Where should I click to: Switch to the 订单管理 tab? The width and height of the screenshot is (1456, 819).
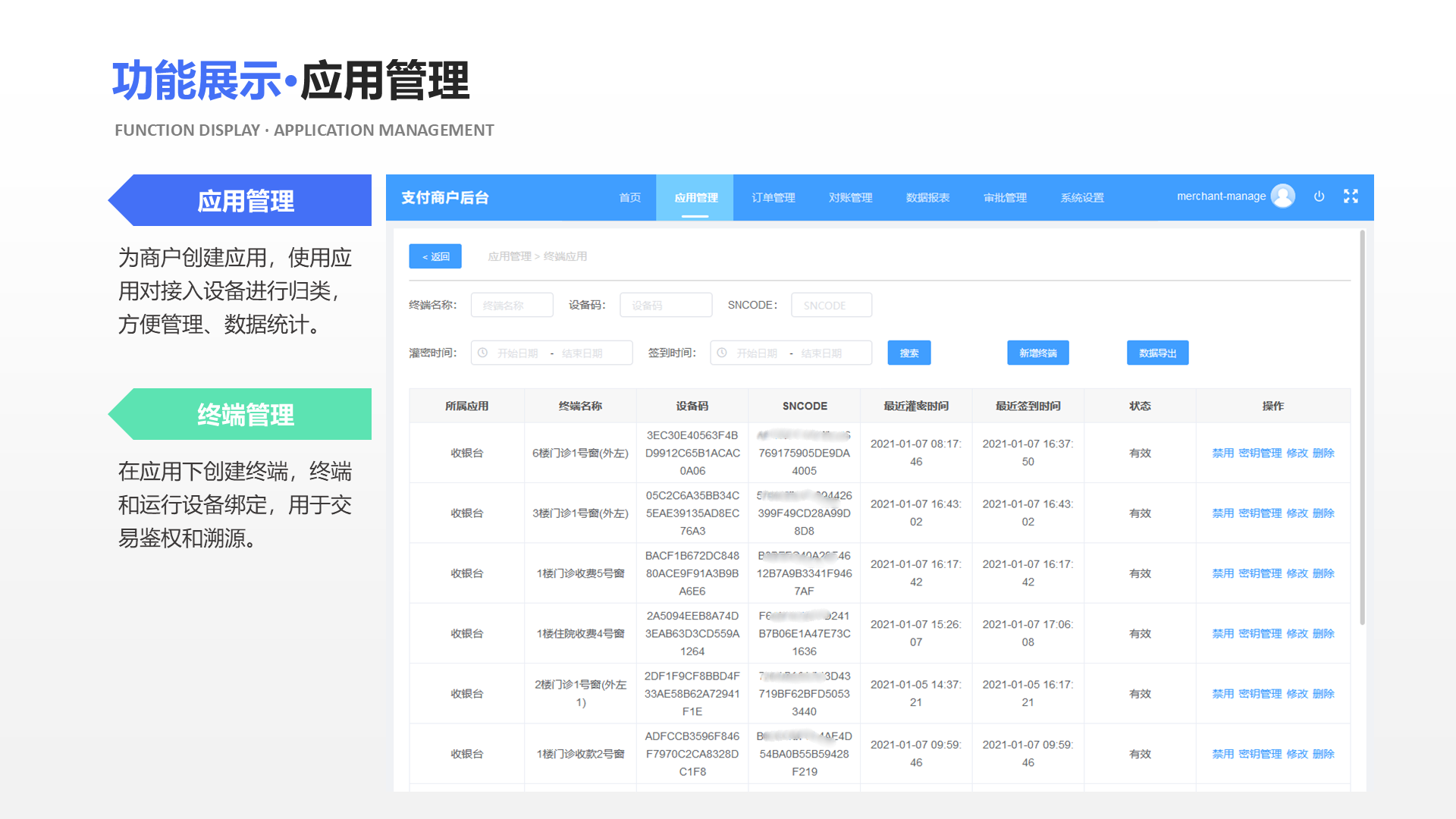[x=773, y=197]
